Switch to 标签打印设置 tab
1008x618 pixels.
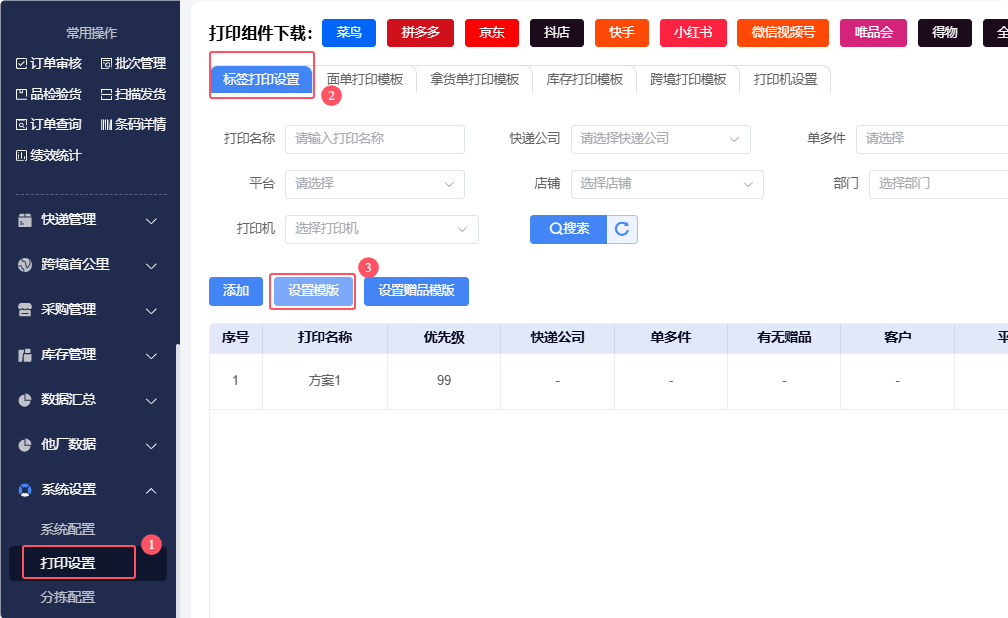coord(262,79)
